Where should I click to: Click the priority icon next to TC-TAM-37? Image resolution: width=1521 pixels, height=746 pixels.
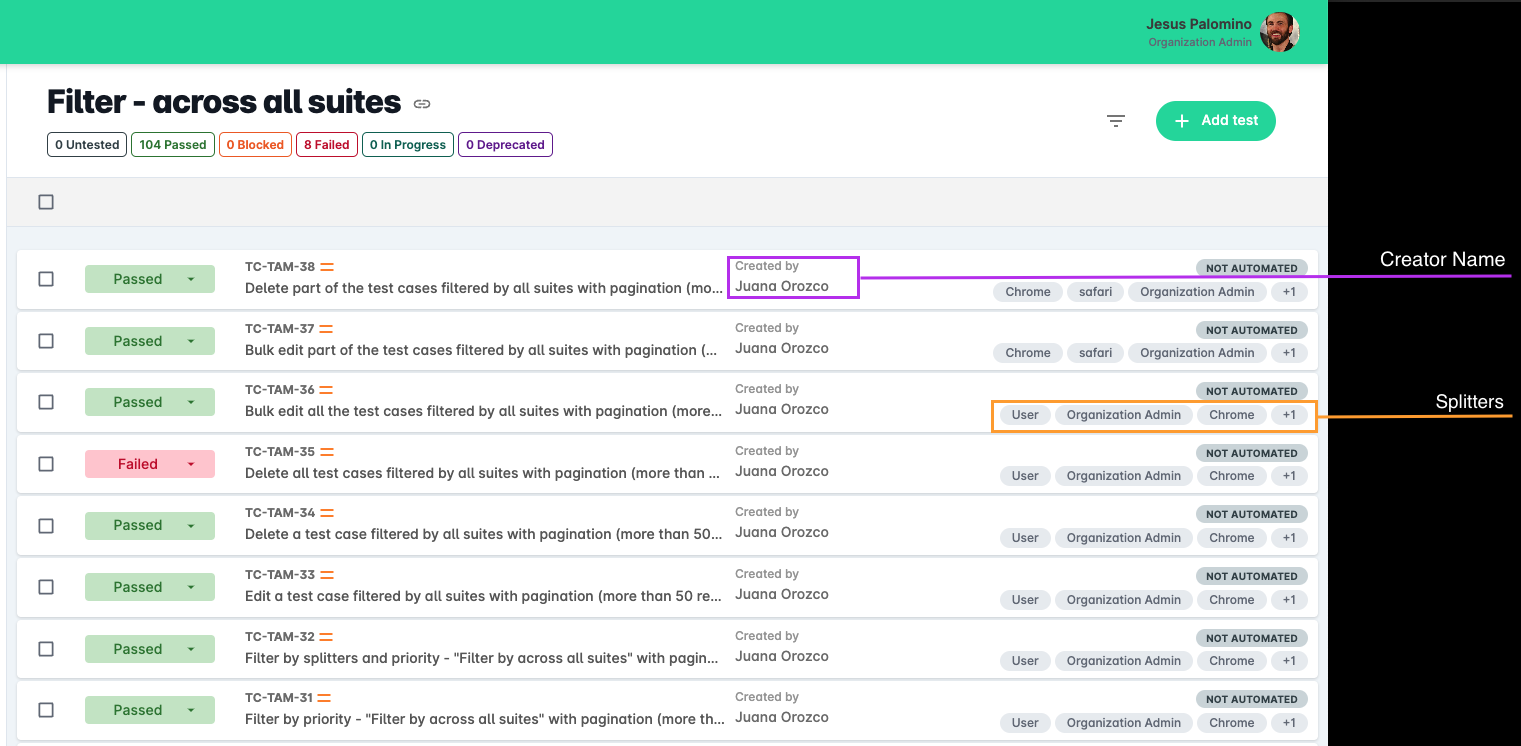point(327,329)
